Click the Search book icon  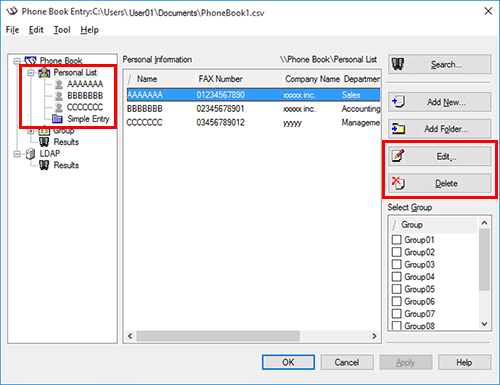tap(397, 64)
